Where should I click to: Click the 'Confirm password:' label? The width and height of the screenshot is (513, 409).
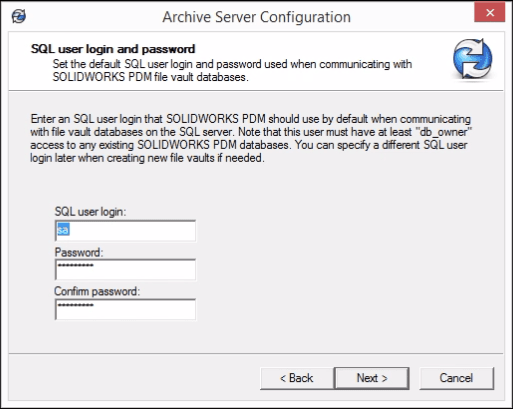pyautogui.click(x=97, y=291)
